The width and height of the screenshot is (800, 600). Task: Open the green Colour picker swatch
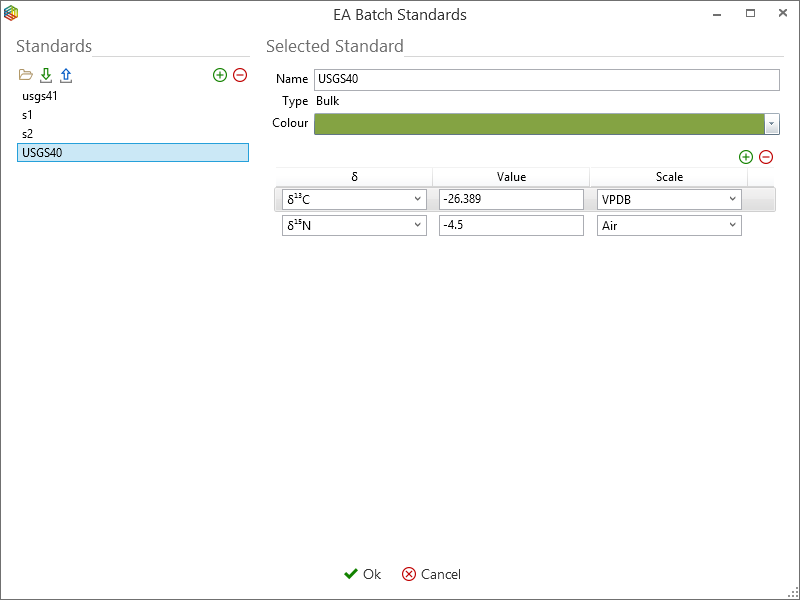(539, 123)
